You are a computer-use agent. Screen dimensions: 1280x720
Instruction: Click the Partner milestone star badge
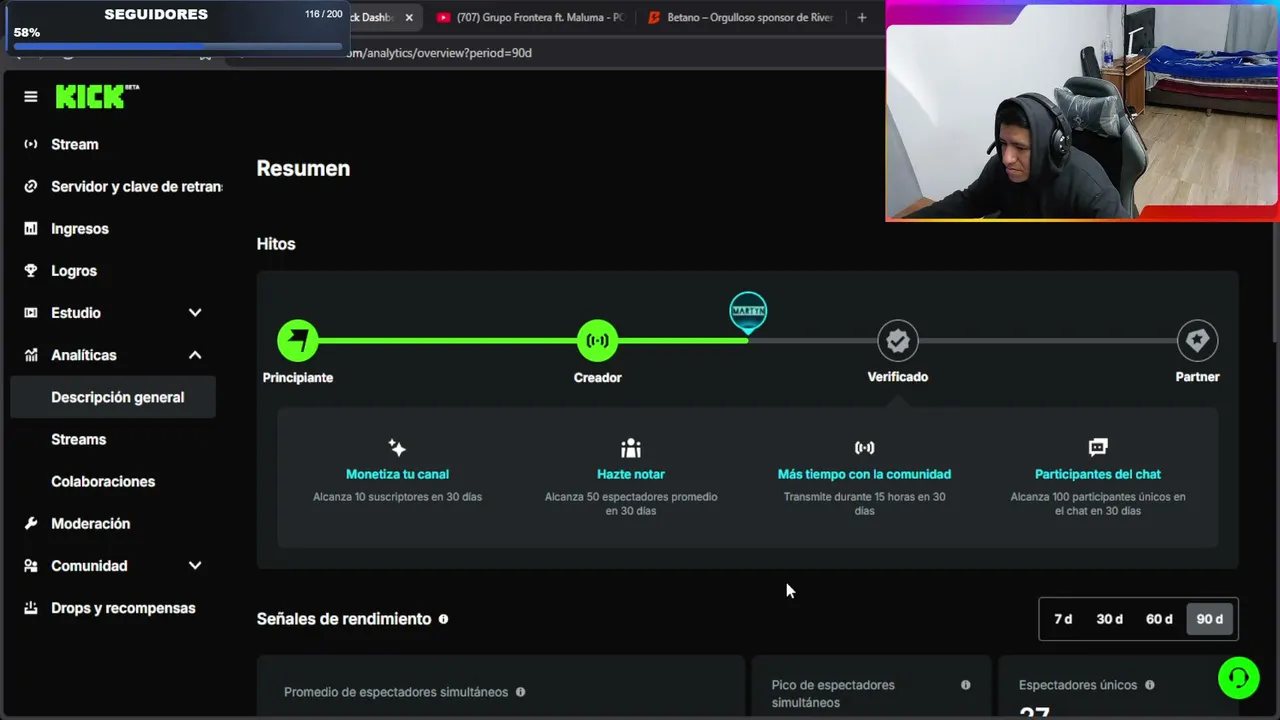1197,341
